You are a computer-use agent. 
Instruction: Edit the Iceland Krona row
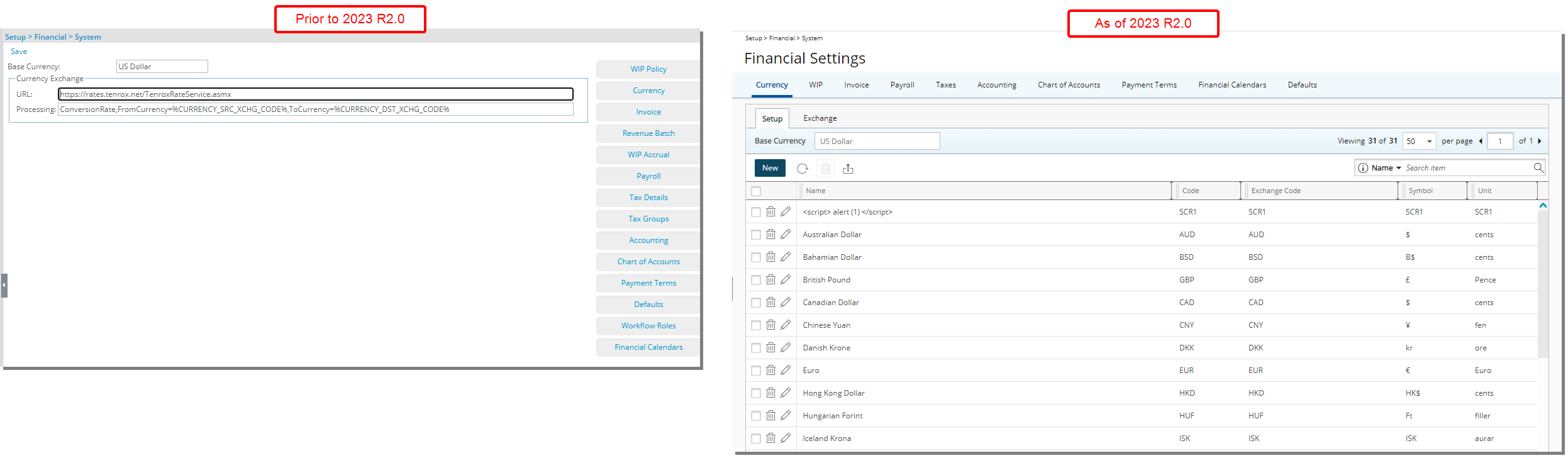click(786, 438)
